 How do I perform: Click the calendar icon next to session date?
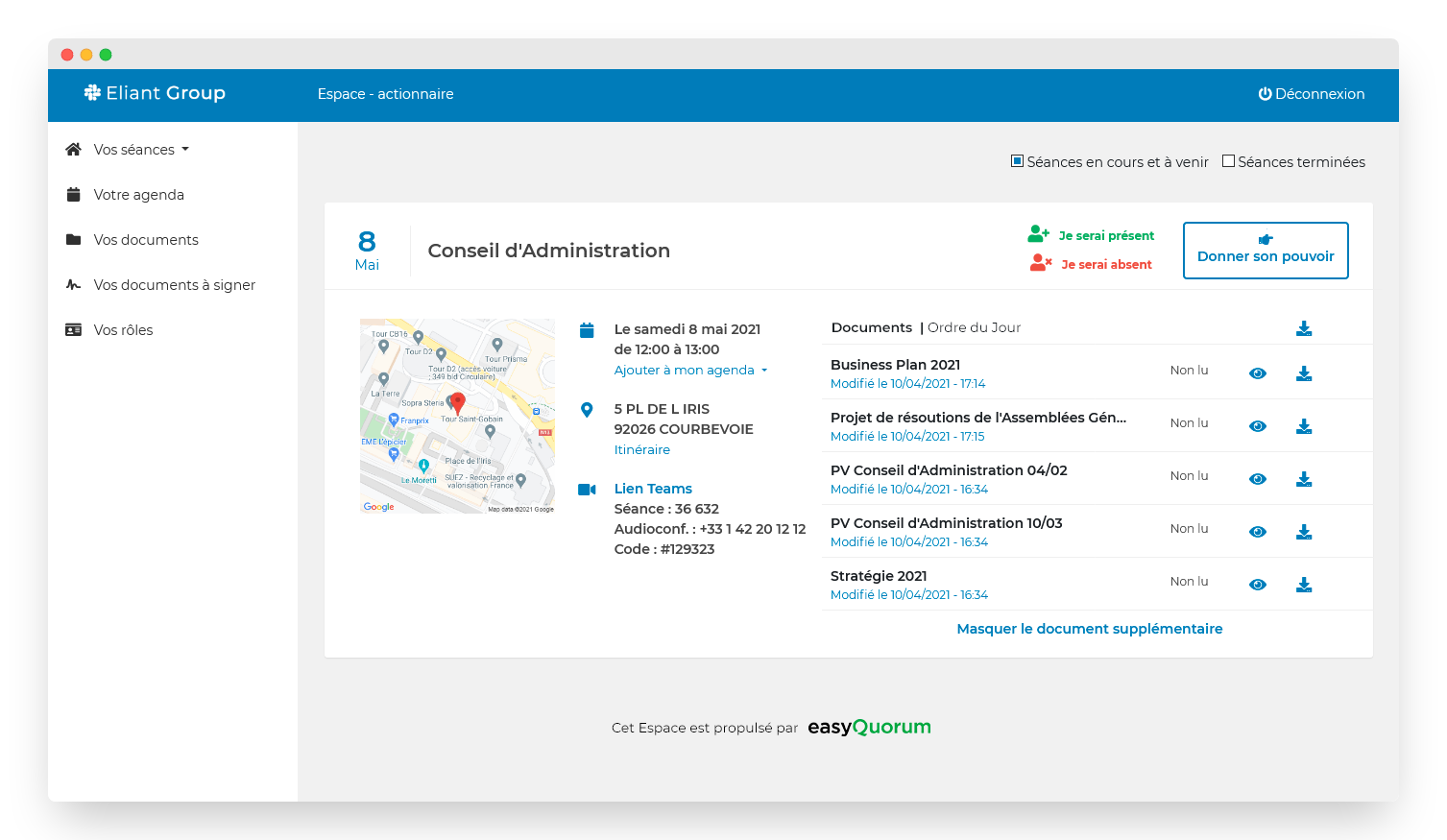coord(587,330)
